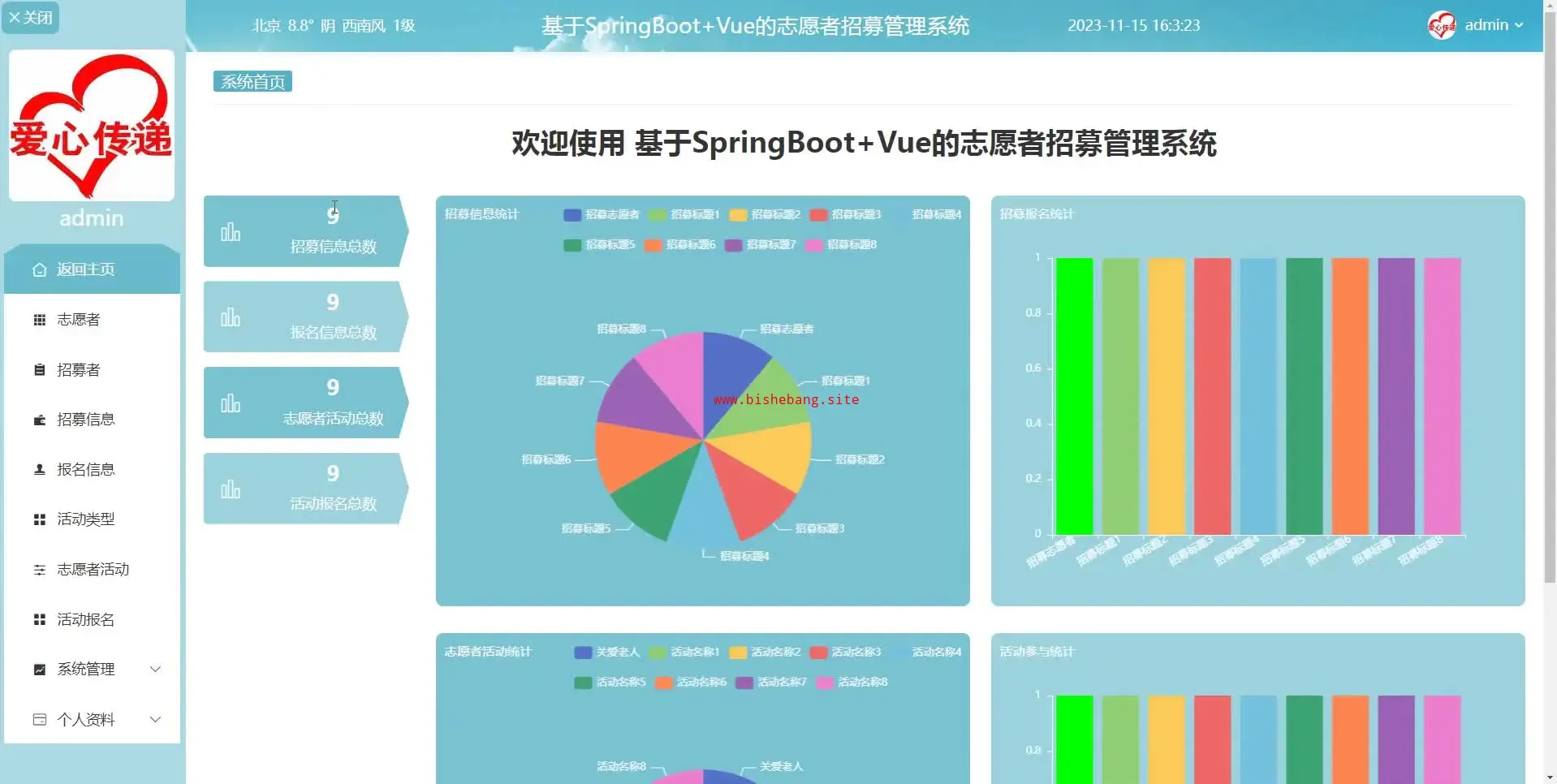Click the 志愿者活动统计 chart title
This screenshot has width=1557, height=784.
tap(488, 652)
